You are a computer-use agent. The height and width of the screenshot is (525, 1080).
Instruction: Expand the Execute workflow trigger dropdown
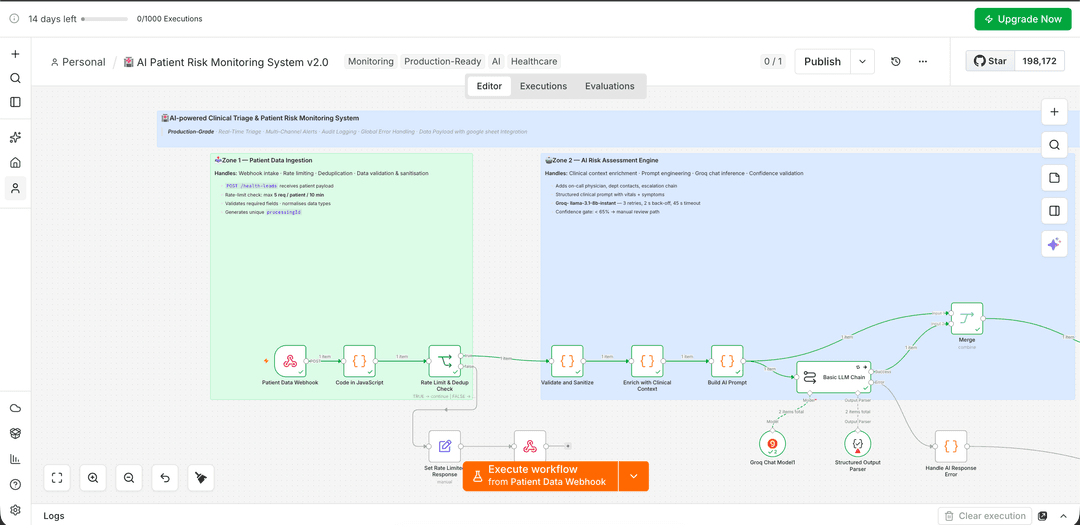(x=634, y=475)
